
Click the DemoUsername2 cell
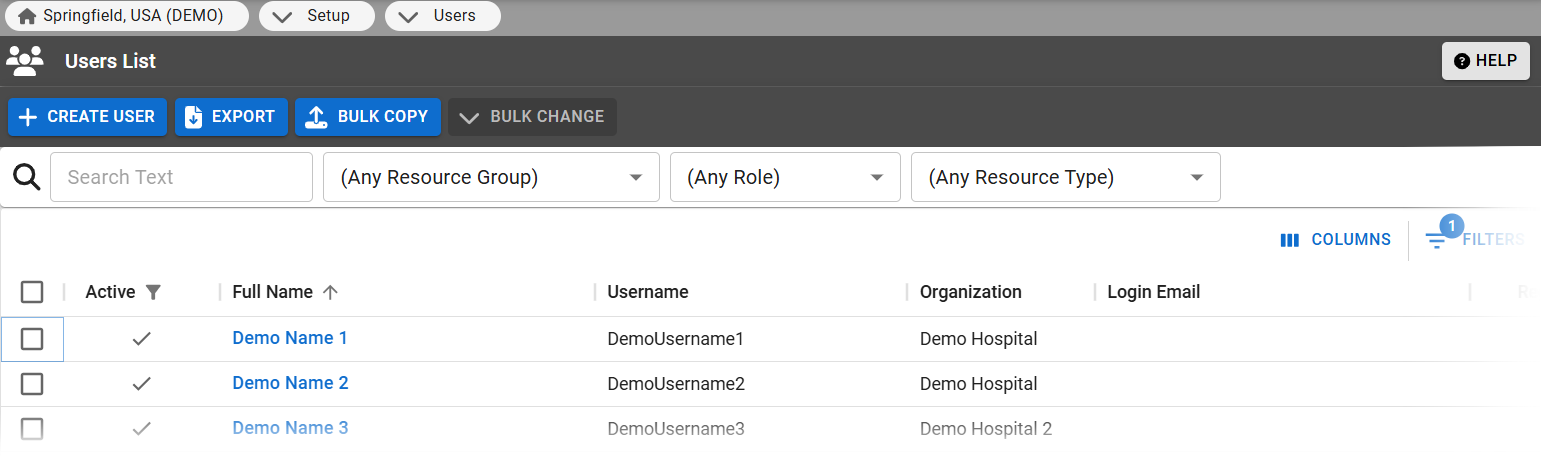pyautogui.click(x=676, y=384)
